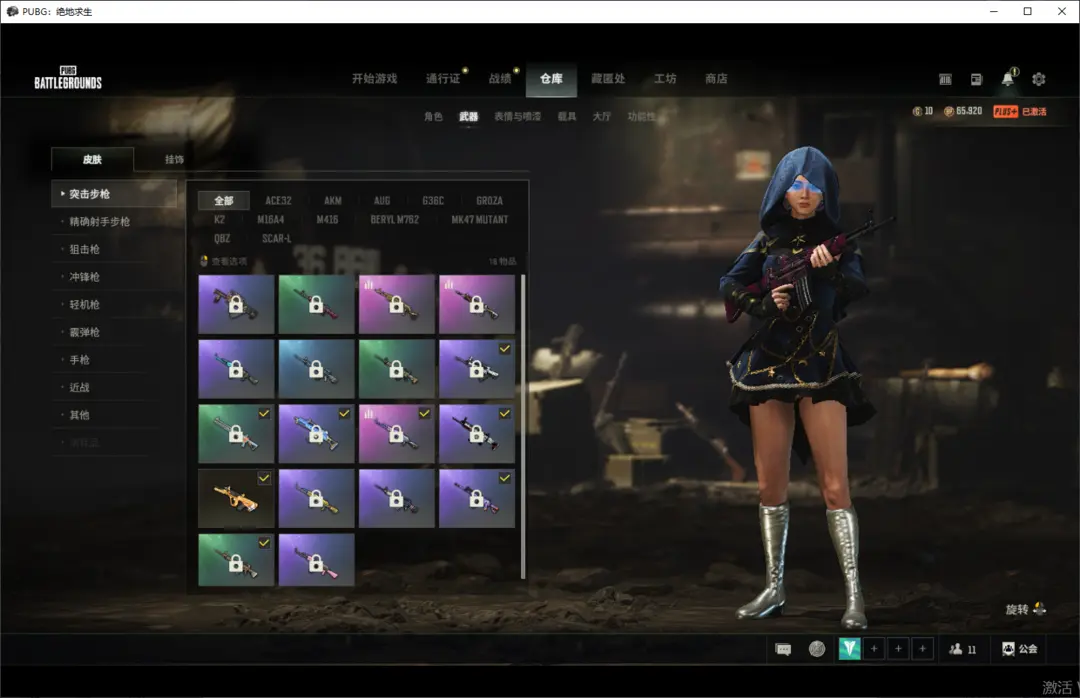Expand the 精确射手步枪 category
Screen dimensions: 1080x698
point(99,221)
